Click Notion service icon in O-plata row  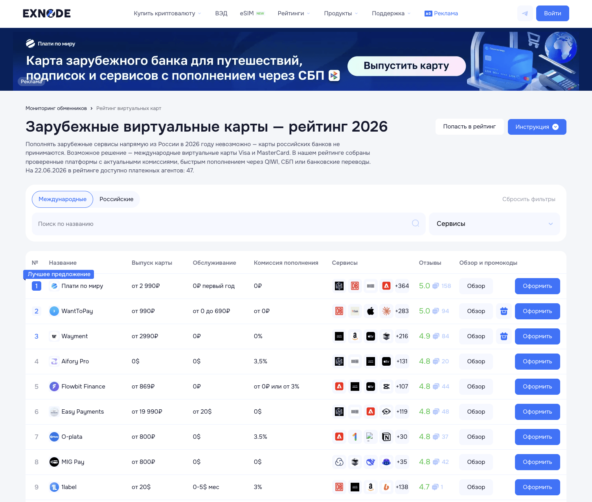tap(386, 437)
